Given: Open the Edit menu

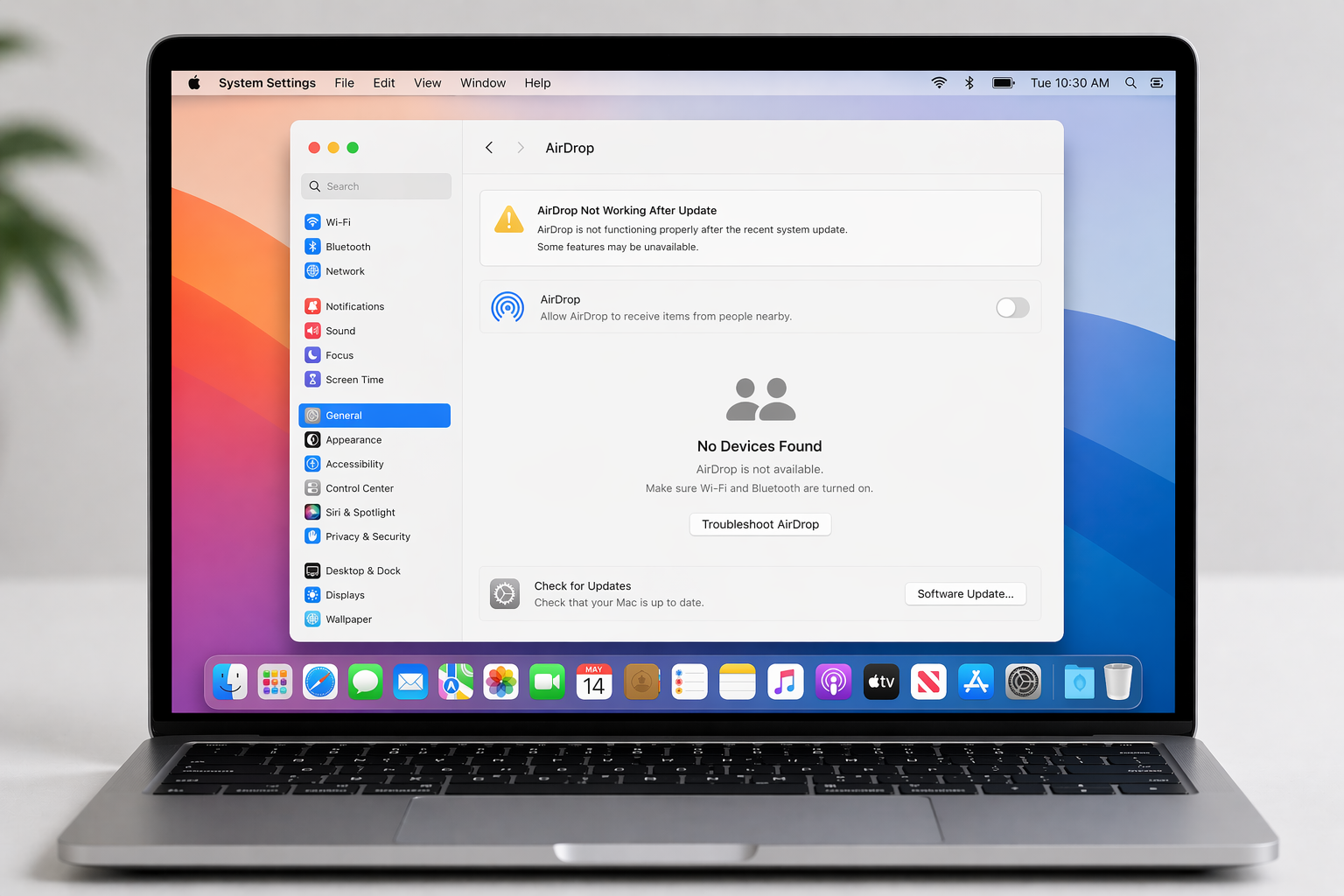Looking at the screenshot, I should point(384,83).
